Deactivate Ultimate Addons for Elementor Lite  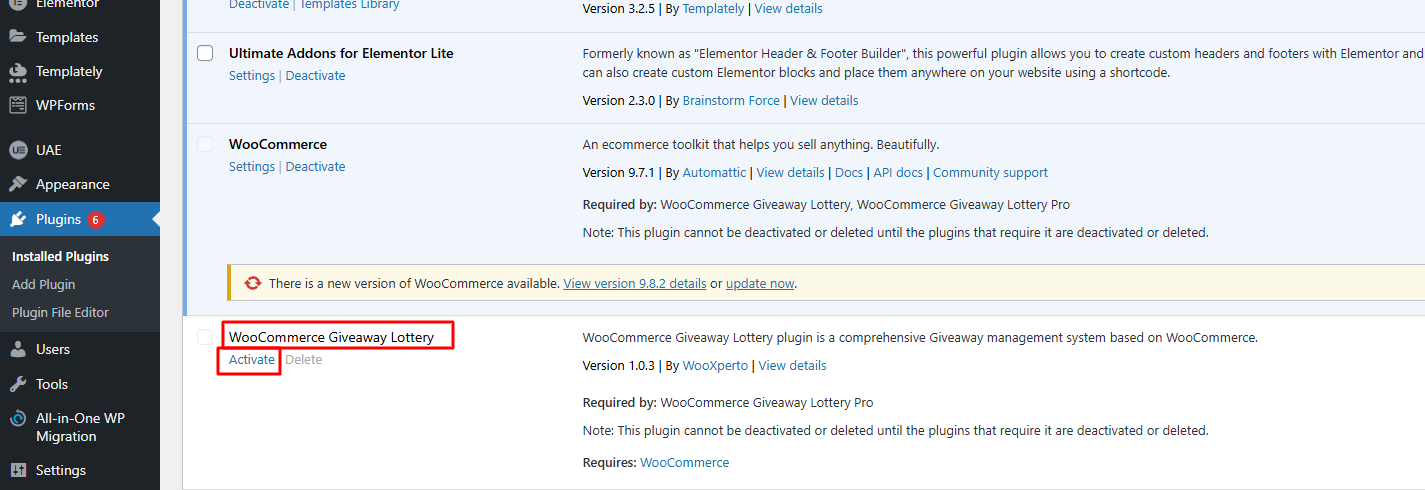[x=315, y=76]
